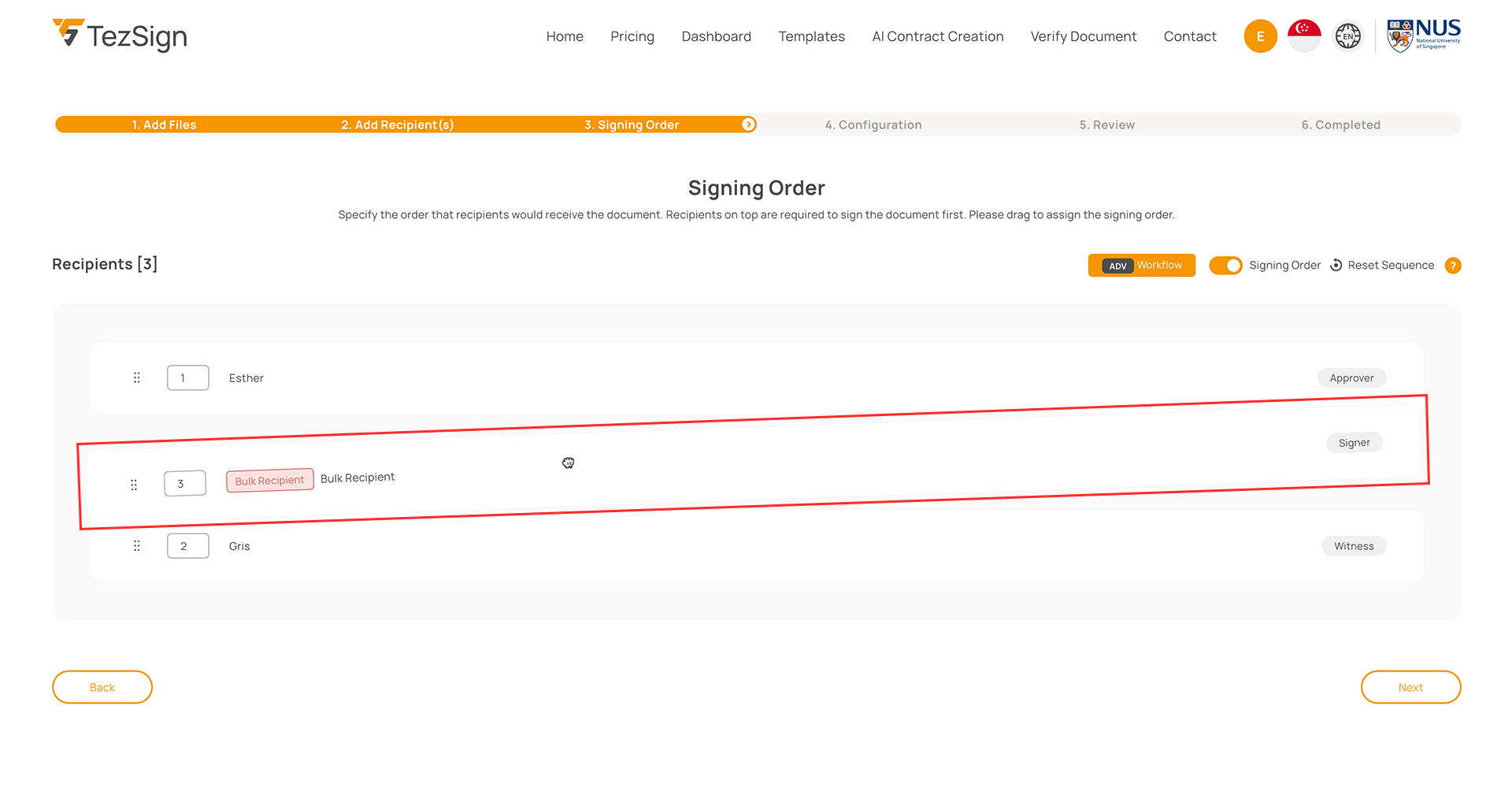Grab the drag handle for Gris
The width and height of the screenshot is (1512, 788).
[137, 546]
